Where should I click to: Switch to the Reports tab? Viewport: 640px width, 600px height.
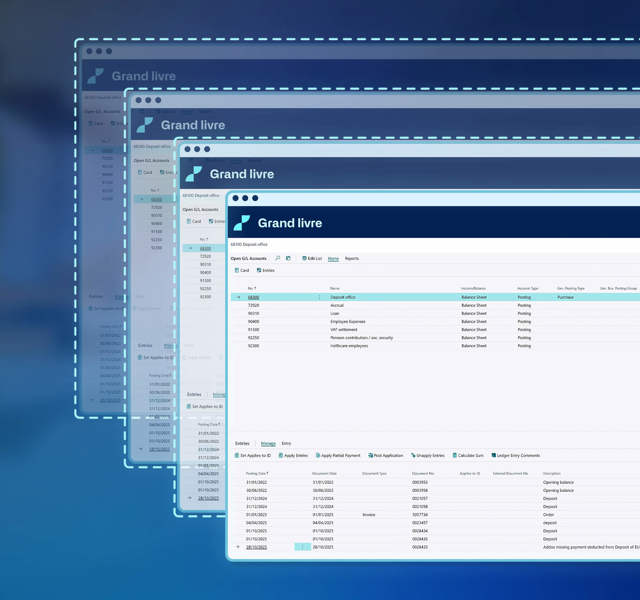tap(352, 259)
